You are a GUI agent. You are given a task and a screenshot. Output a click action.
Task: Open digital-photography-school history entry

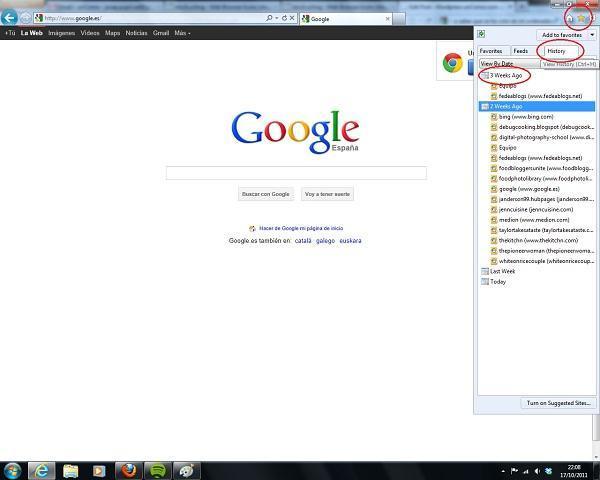pyautogui.click(x=542, y=137)
